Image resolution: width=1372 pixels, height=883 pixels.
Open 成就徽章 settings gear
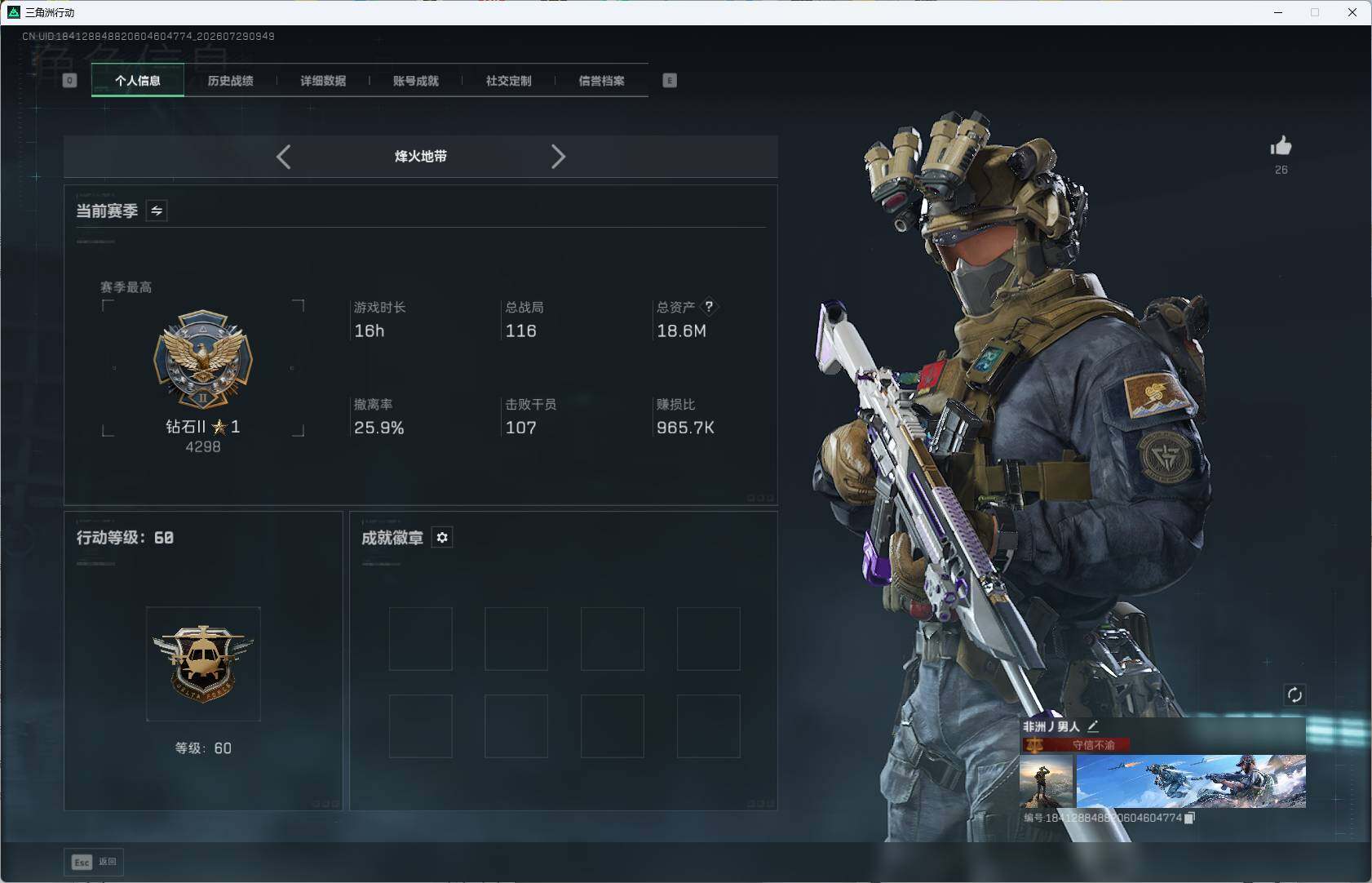pyautogui.click(x=442, y=537)
